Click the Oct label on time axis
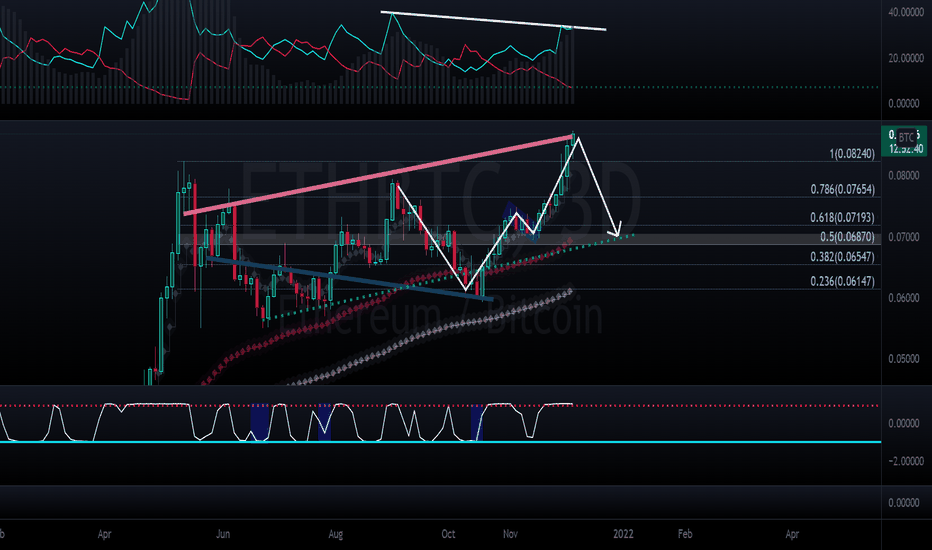The width and height of the screenshot is (932, 550). click(448, 534)
